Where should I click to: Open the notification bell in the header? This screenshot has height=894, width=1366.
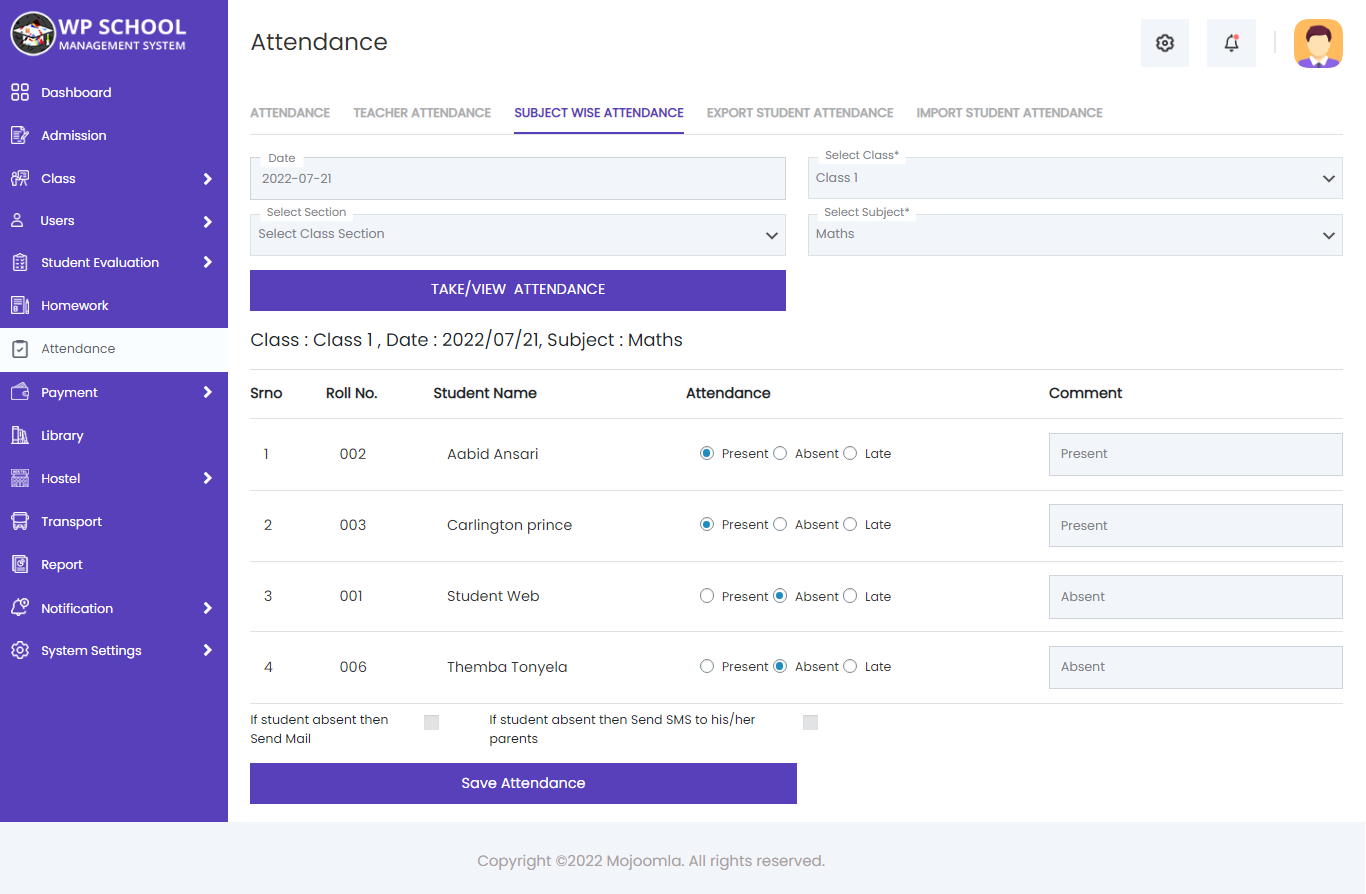click(1231, 42)
